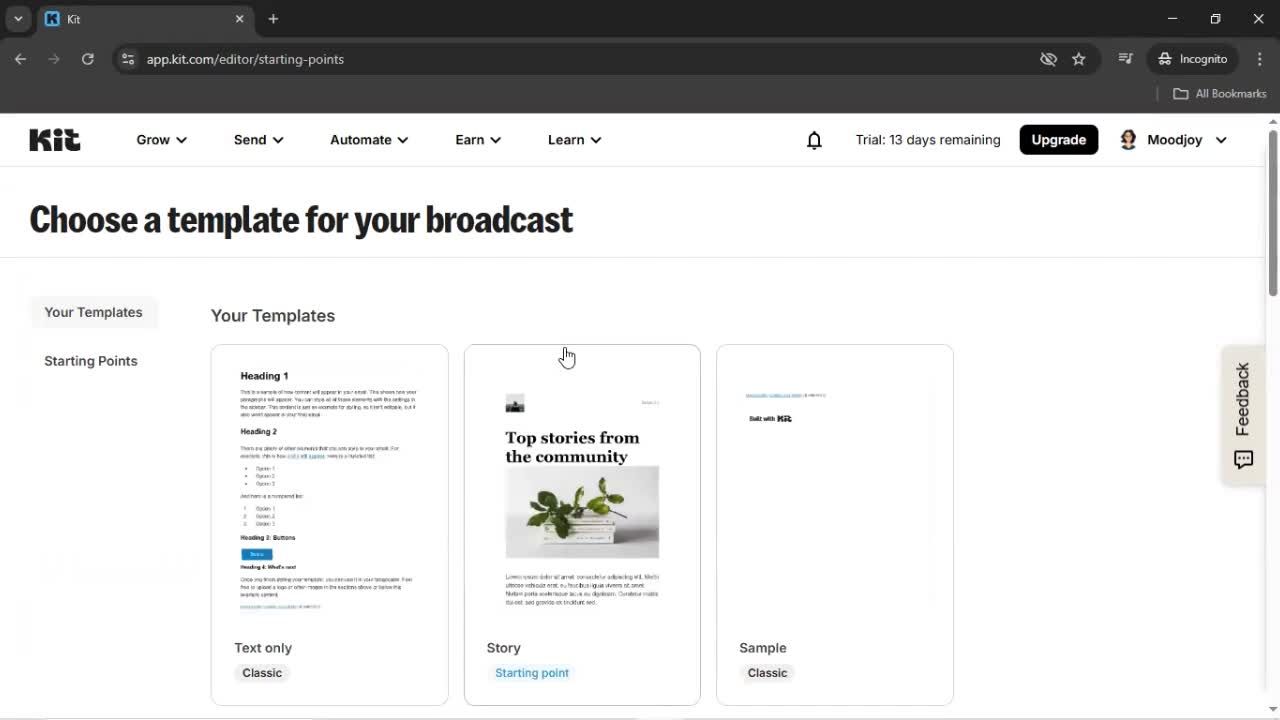Click the browser back arrow
Image resolution: width=1280 pixels, height=720 pixels.
pos(20,59)
